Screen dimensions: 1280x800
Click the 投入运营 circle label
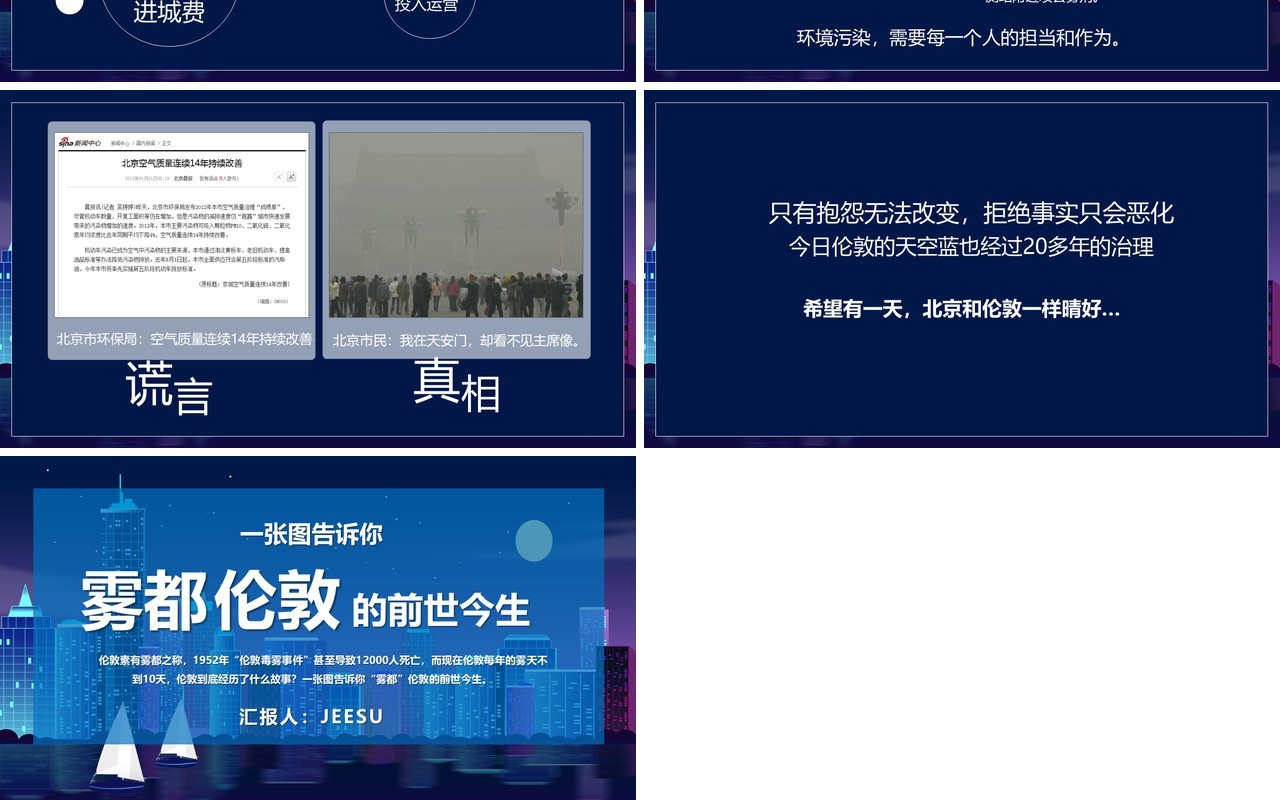[x=427, y=6]
